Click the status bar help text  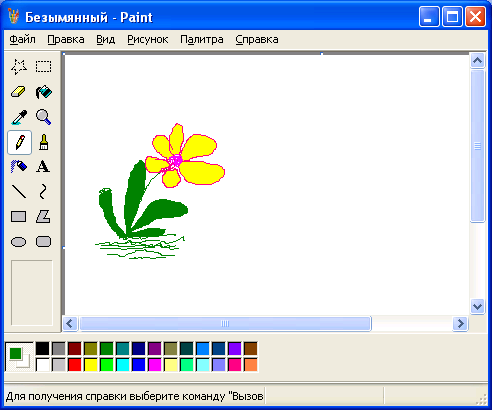(x=135, y=396)
